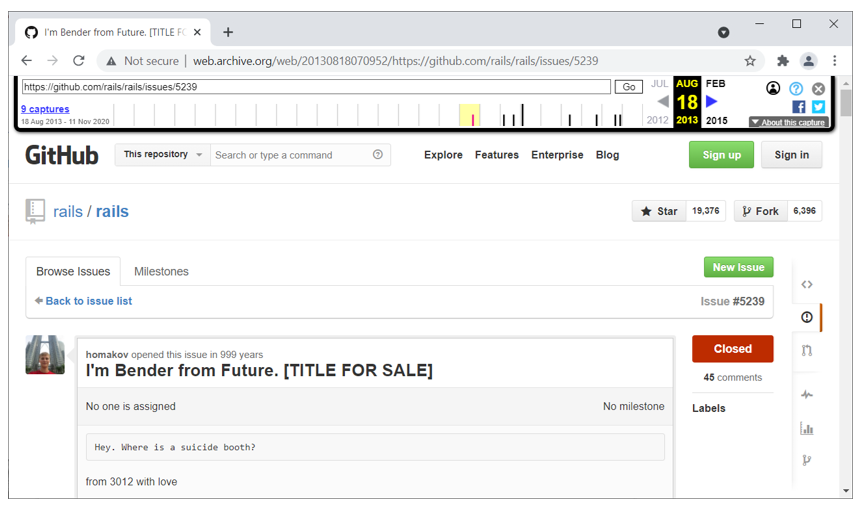Image resolution: width=863 pixels, height=511 pixels.
Task: Bookmark this page with the star icon
Action: (750, 61)
